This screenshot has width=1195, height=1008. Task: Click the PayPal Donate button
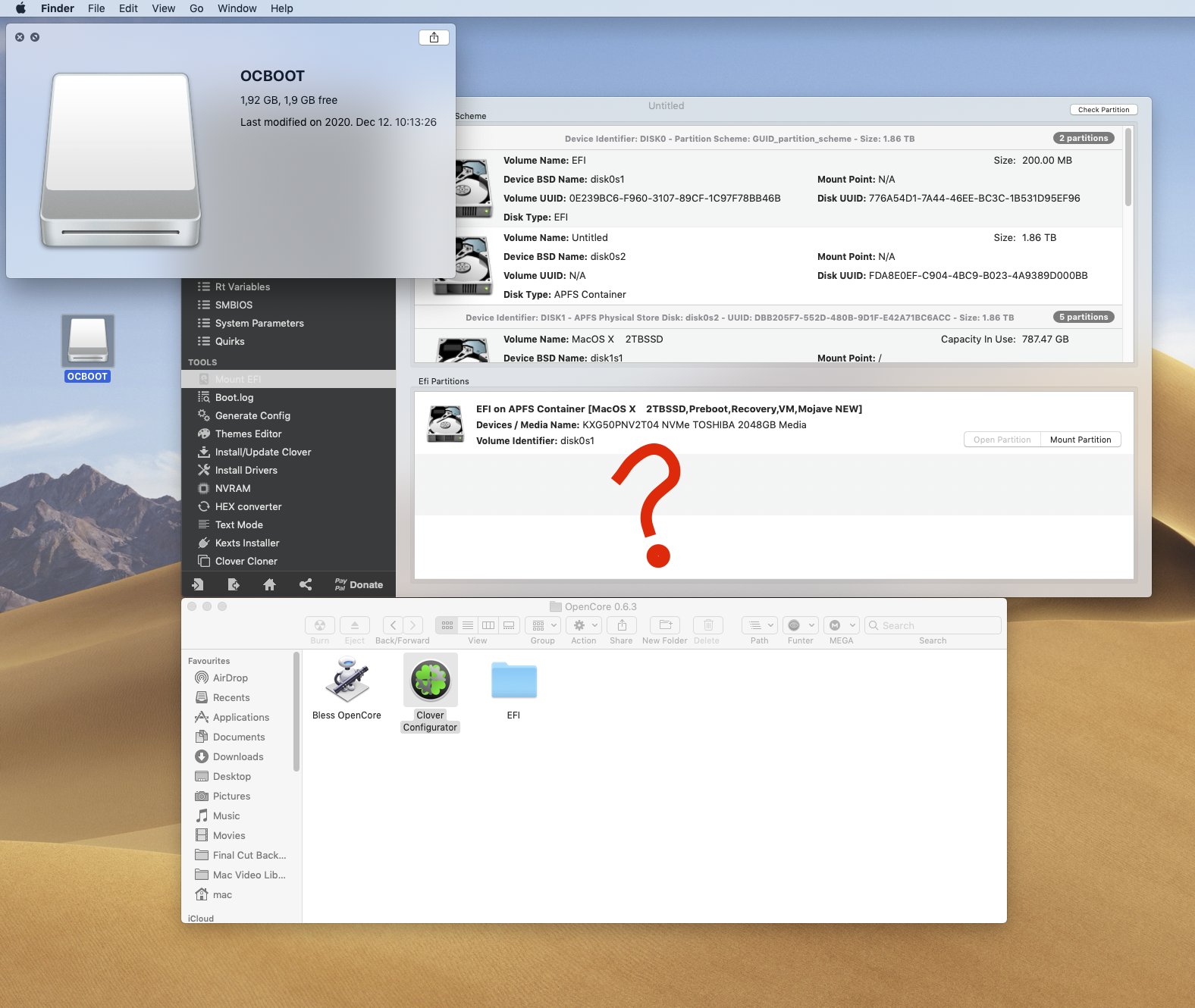359,584
